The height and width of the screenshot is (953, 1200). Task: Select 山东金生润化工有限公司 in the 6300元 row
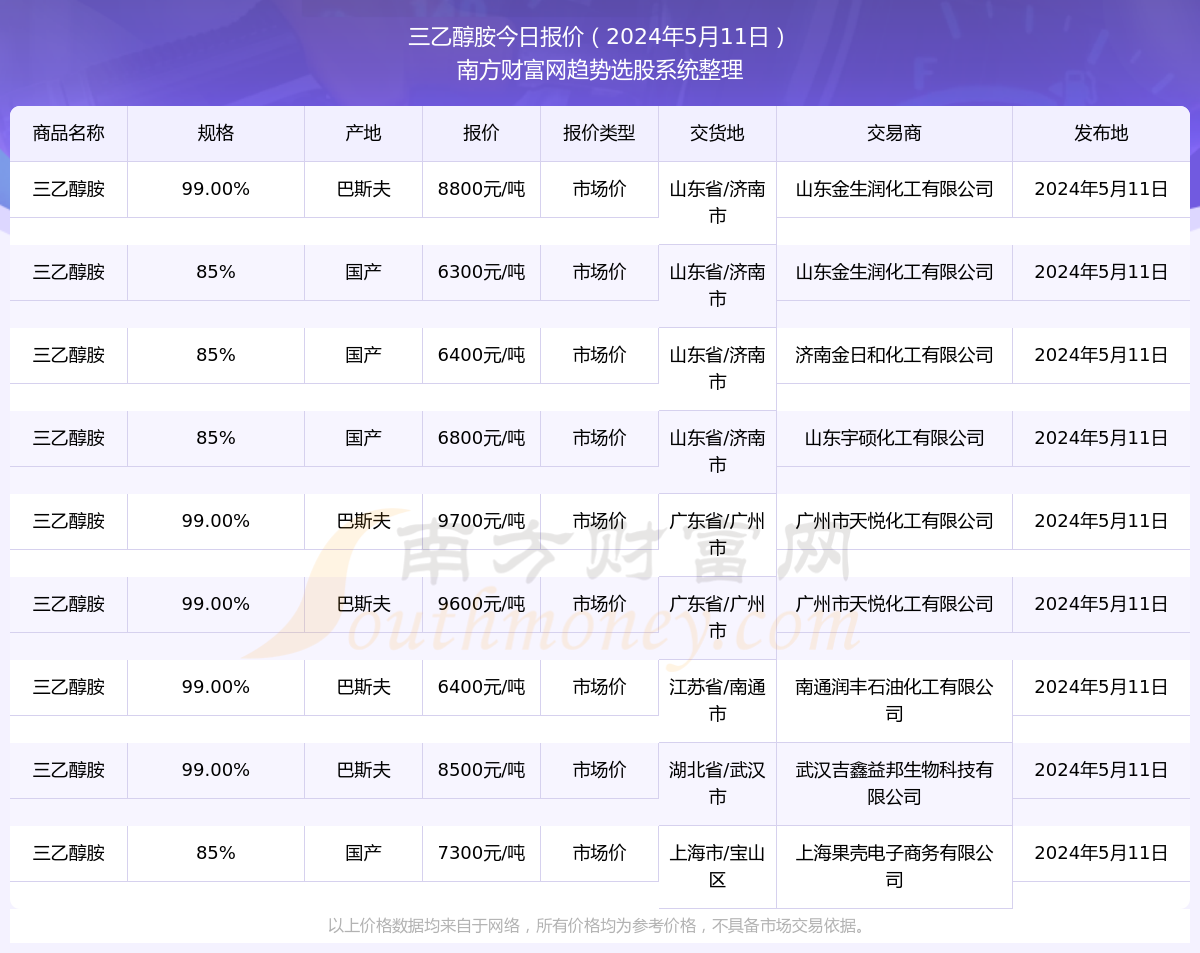[894, 271]
